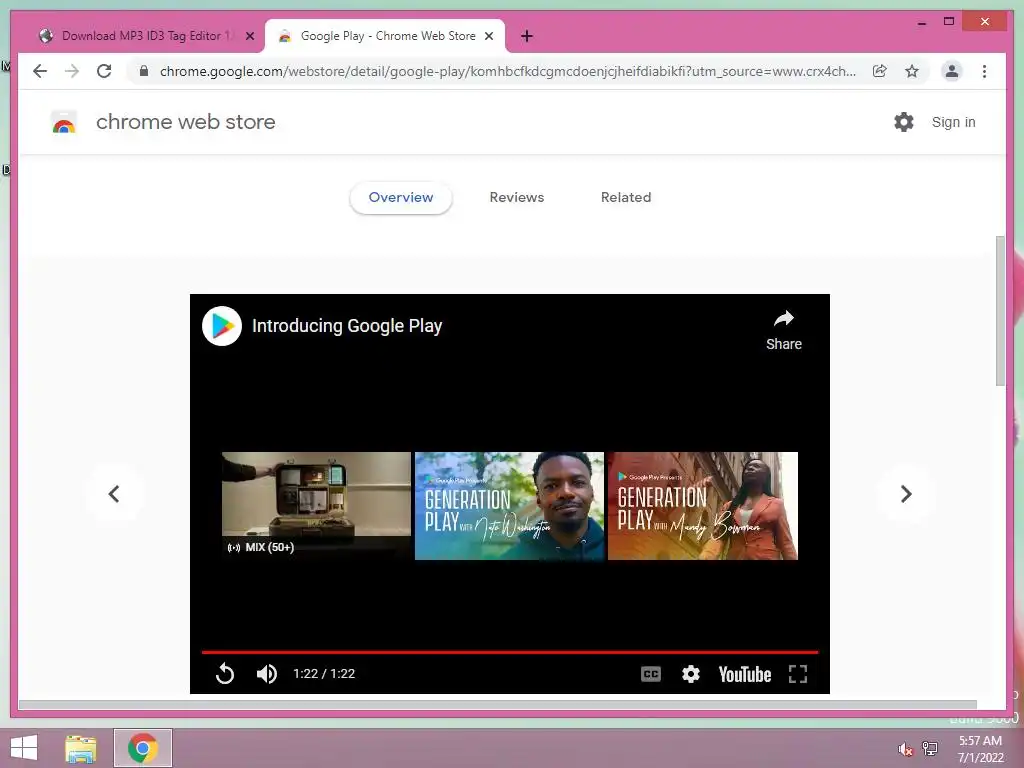Click the network icon in the system tray
This screenshot has width=1024, height=768.
(930, 748)
